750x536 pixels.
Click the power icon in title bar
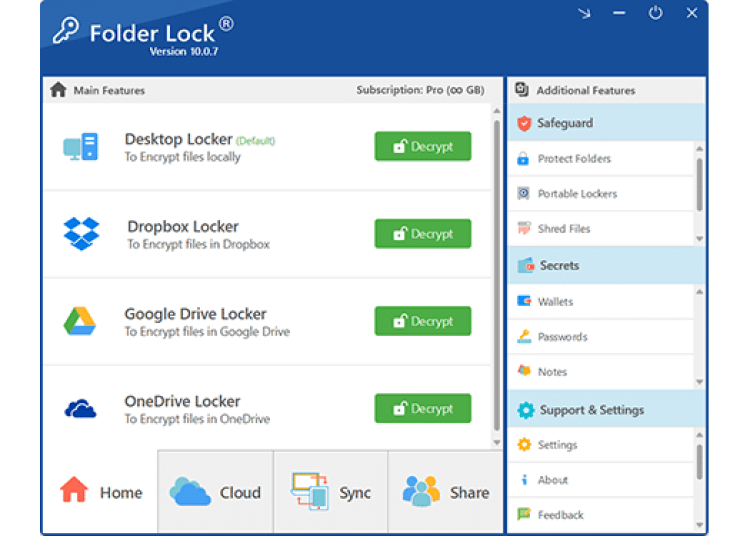click(x=655, y=13)
